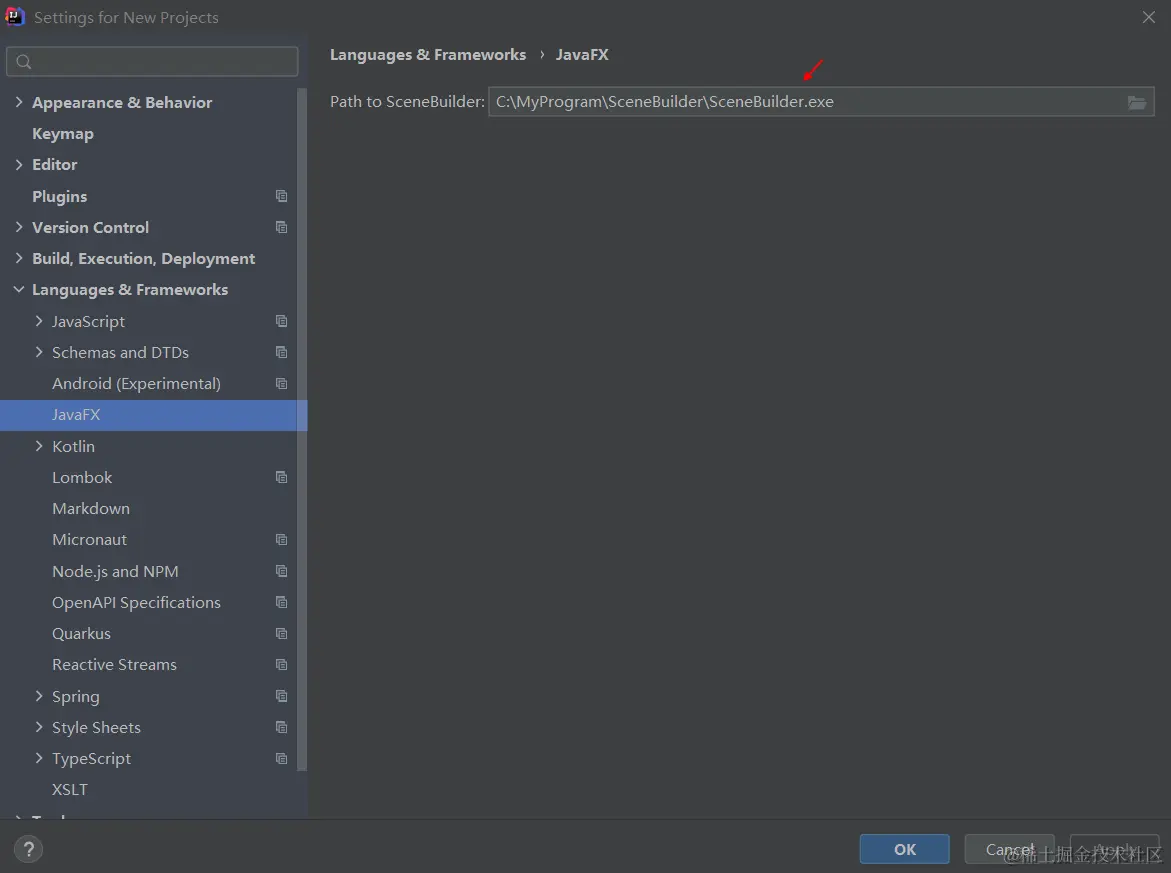1171x873 pixels.
Task: Open the Lombok settings page
Action: coord(82,477)
